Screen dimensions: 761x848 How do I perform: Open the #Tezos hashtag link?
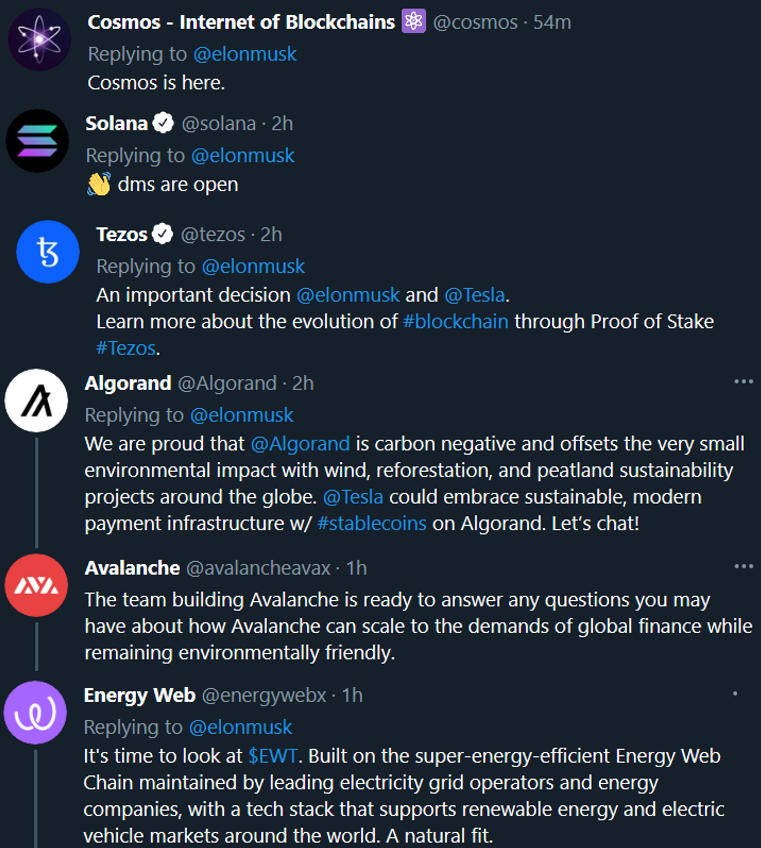pos(127,348)
